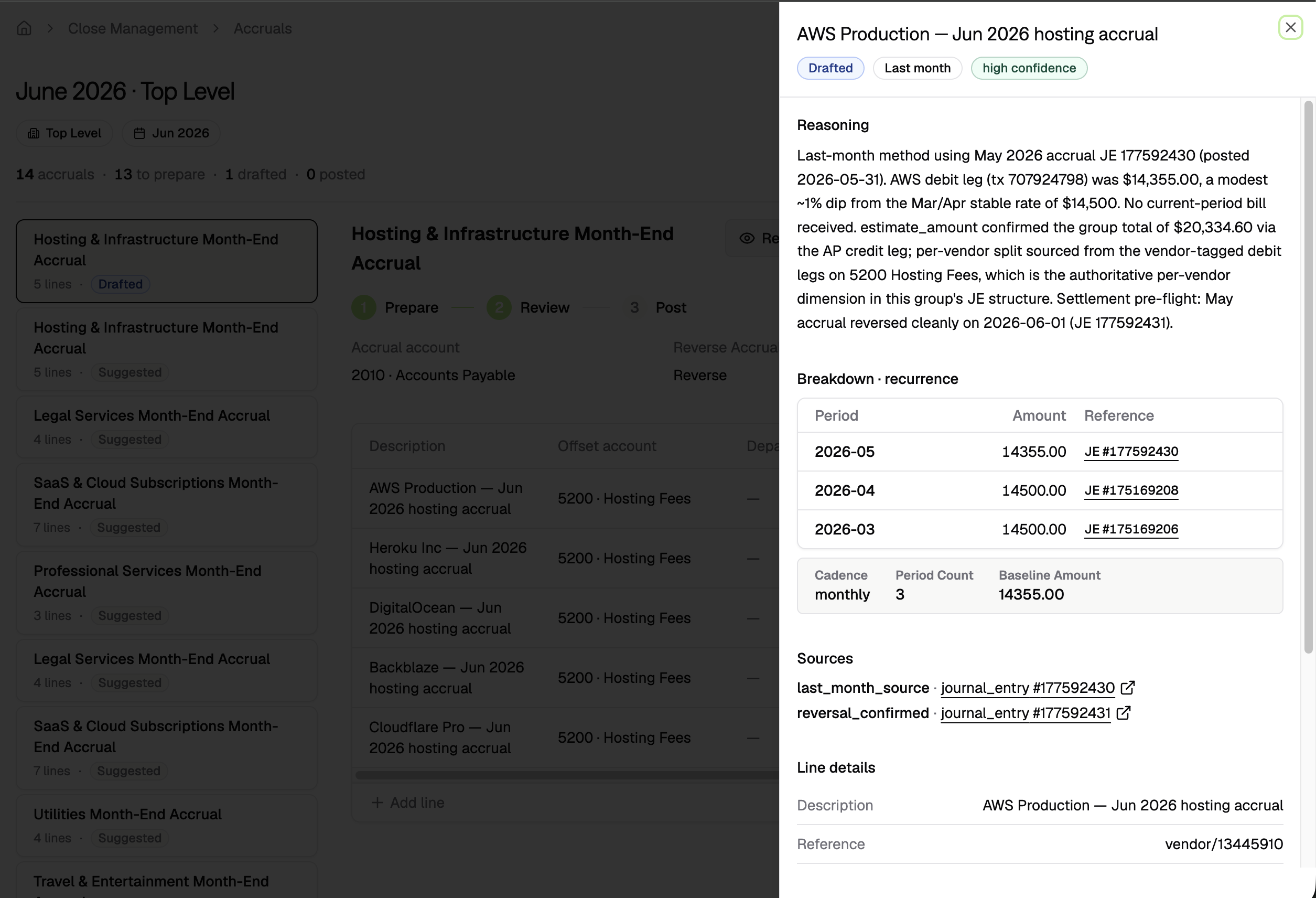1316x898 pixels.
Task: Select the second Legal Services Month-End Accrual card
Action: 167,670
